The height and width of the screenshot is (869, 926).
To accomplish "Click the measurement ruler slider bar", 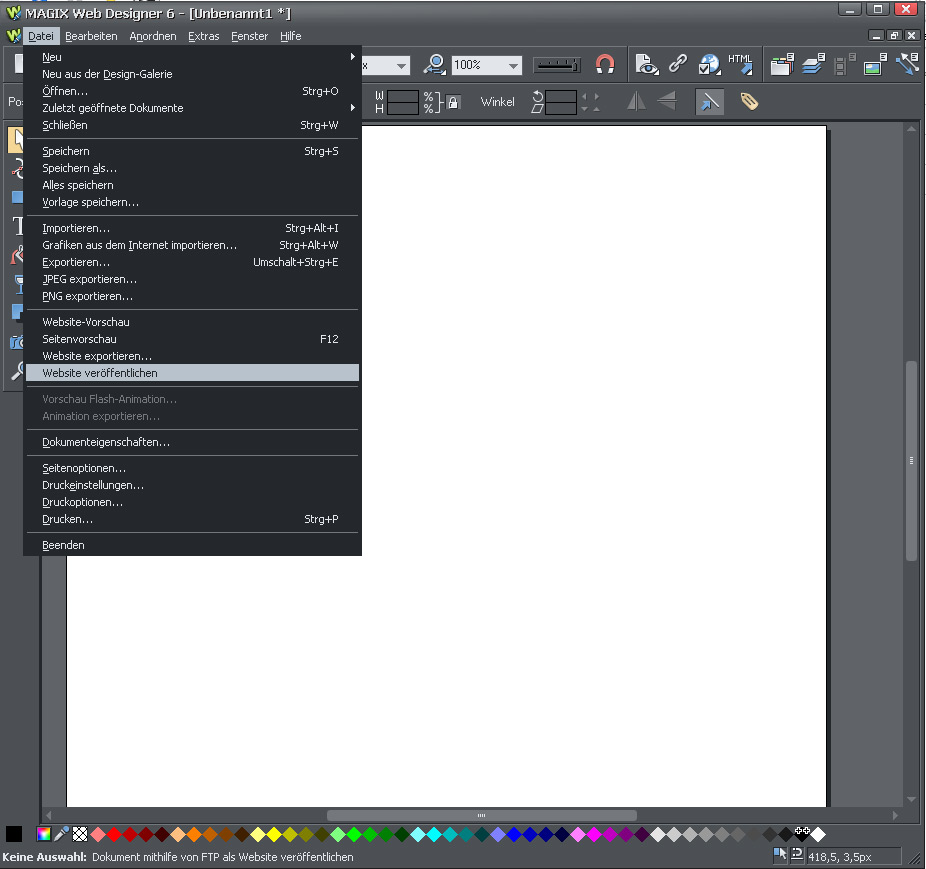I will (557, 65).
